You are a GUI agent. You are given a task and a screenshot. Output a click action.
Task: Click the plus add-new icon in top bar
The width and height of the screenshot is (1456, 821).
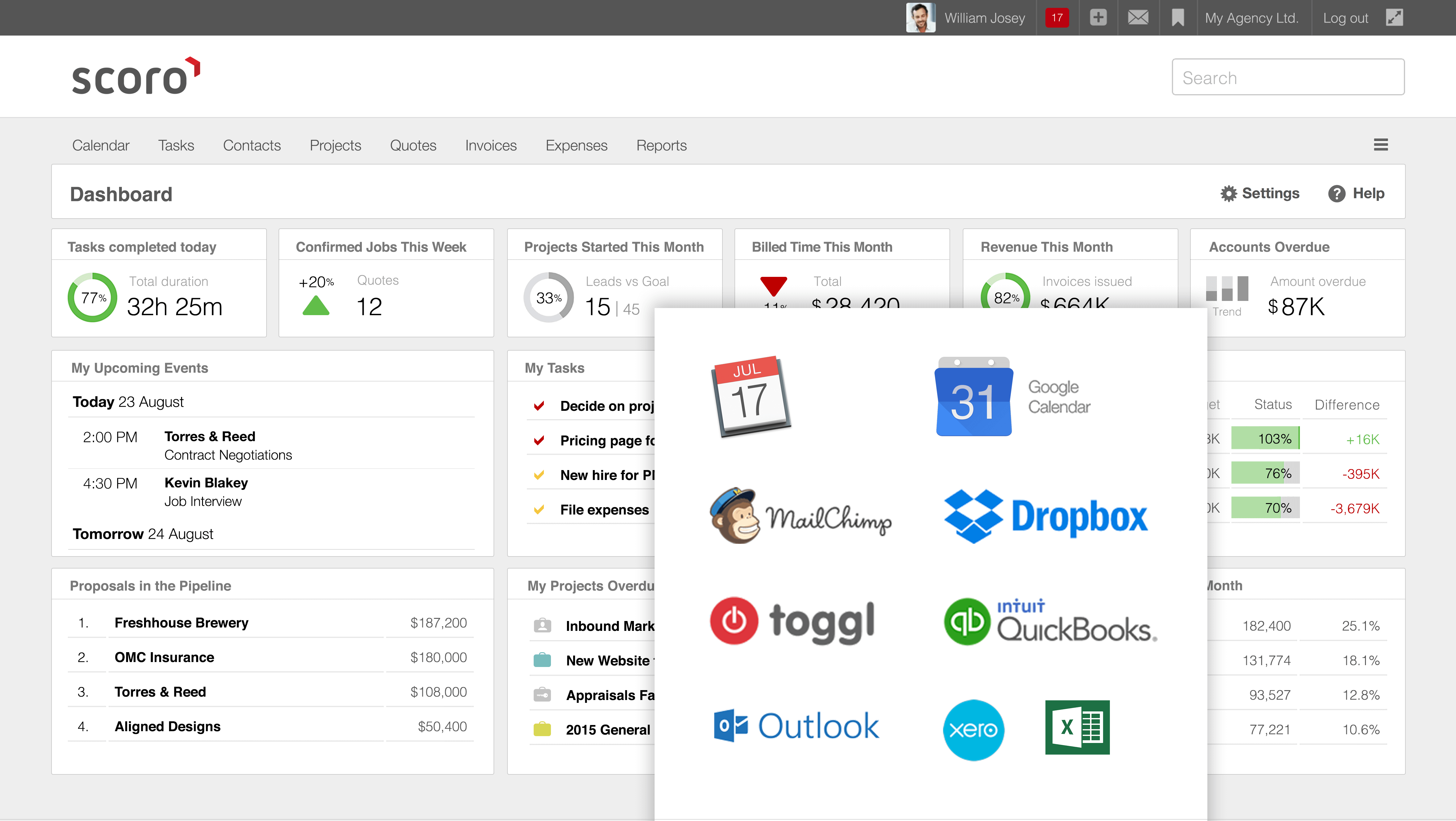click(x=1098, y=18)
